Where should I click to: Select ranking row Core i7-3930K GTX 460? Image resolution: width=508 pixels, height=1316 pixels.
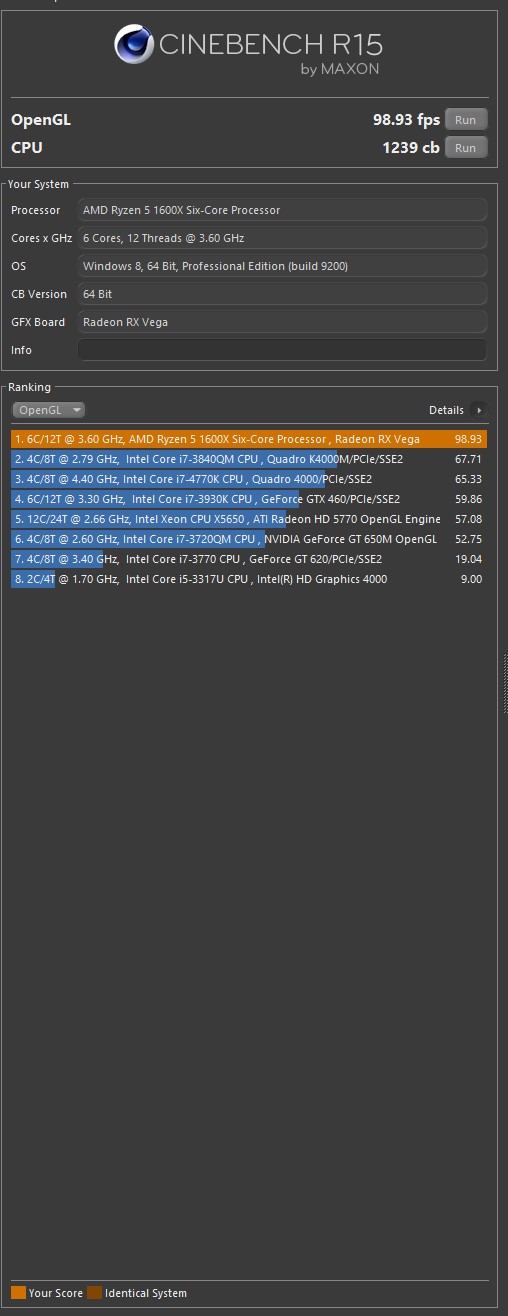coord(249,499)
